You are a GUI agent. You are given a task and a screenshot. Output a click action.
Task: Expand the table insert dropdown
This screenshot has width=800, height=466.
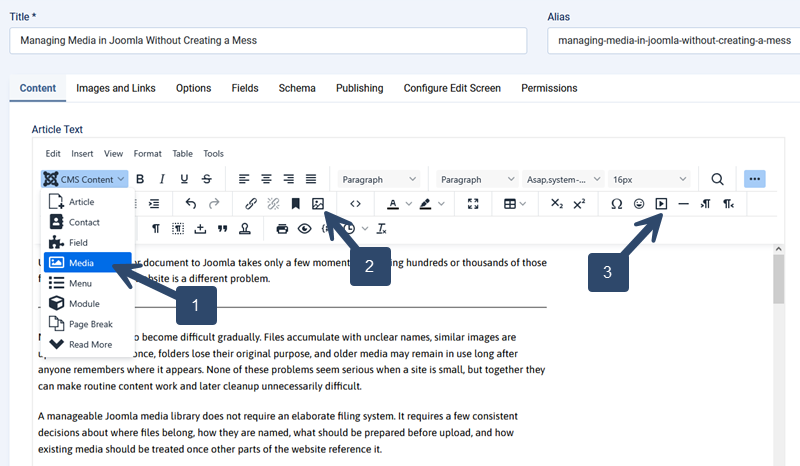pyautogui.click(x=522, y=204)
